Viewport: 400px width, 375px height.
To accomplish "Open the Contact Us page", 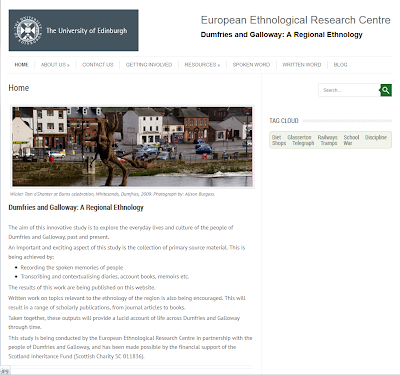I will pyautogui.click(x=98, y=65).
